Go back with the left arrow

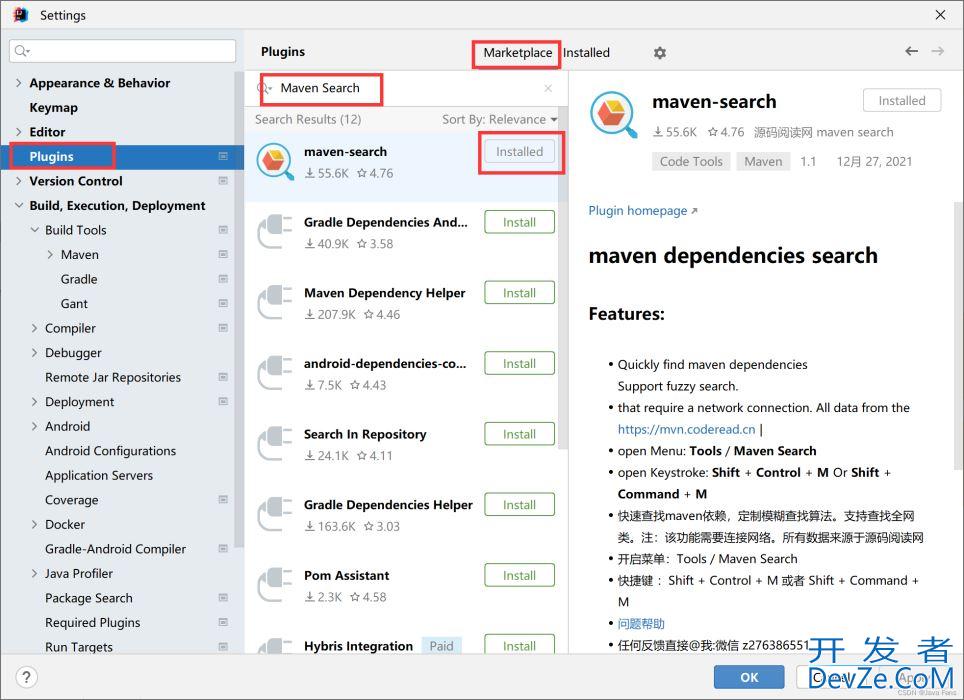tap(912, 51)
